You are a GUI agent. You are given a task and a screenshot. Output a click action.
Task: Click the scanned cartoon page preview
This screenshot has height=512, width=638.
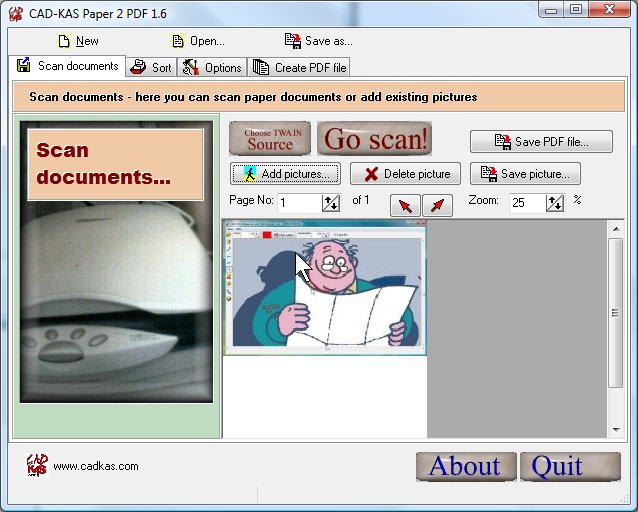(324, 288)
